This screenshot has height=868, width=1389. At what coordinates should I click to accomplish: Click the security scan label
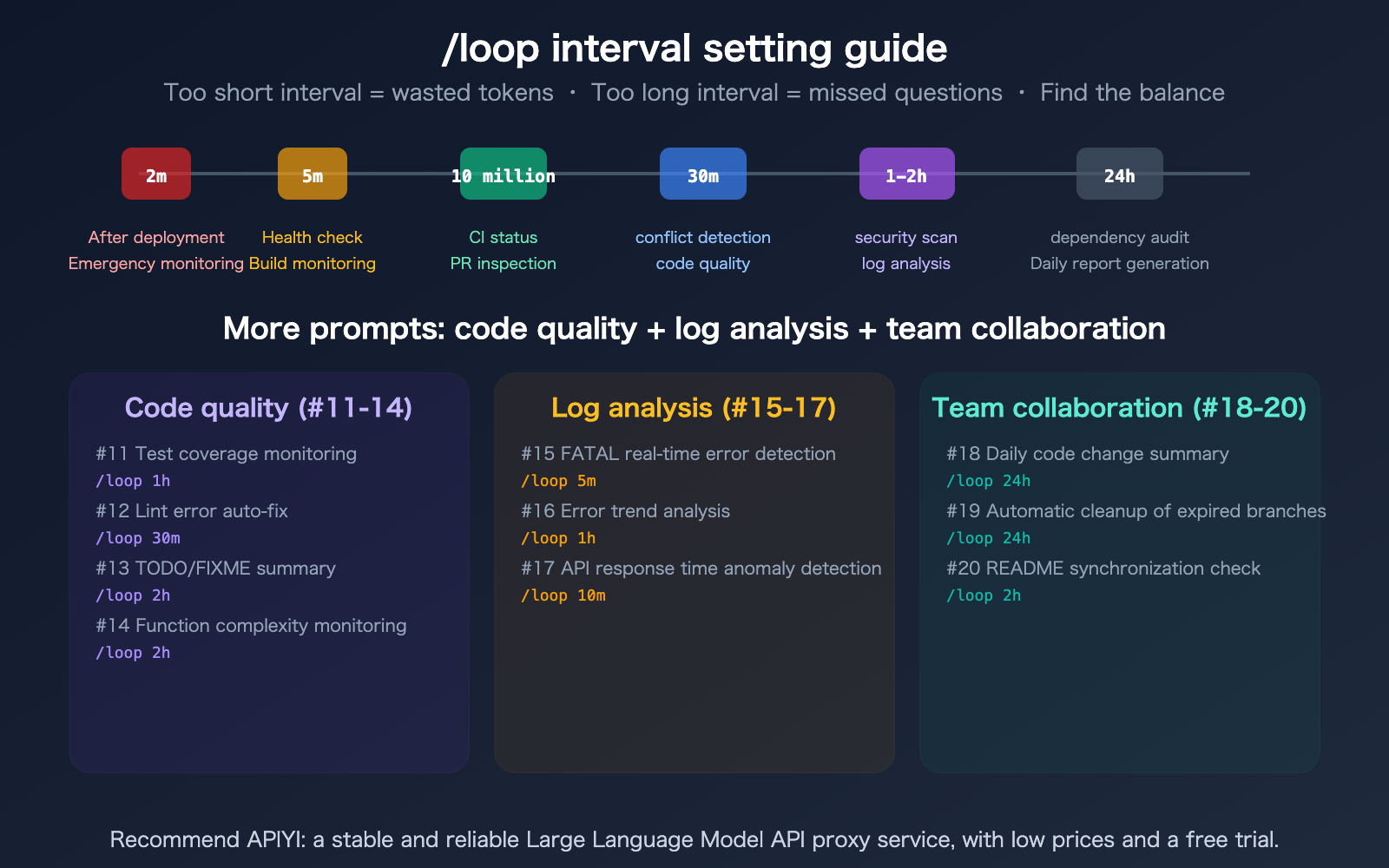pos(906,237)
